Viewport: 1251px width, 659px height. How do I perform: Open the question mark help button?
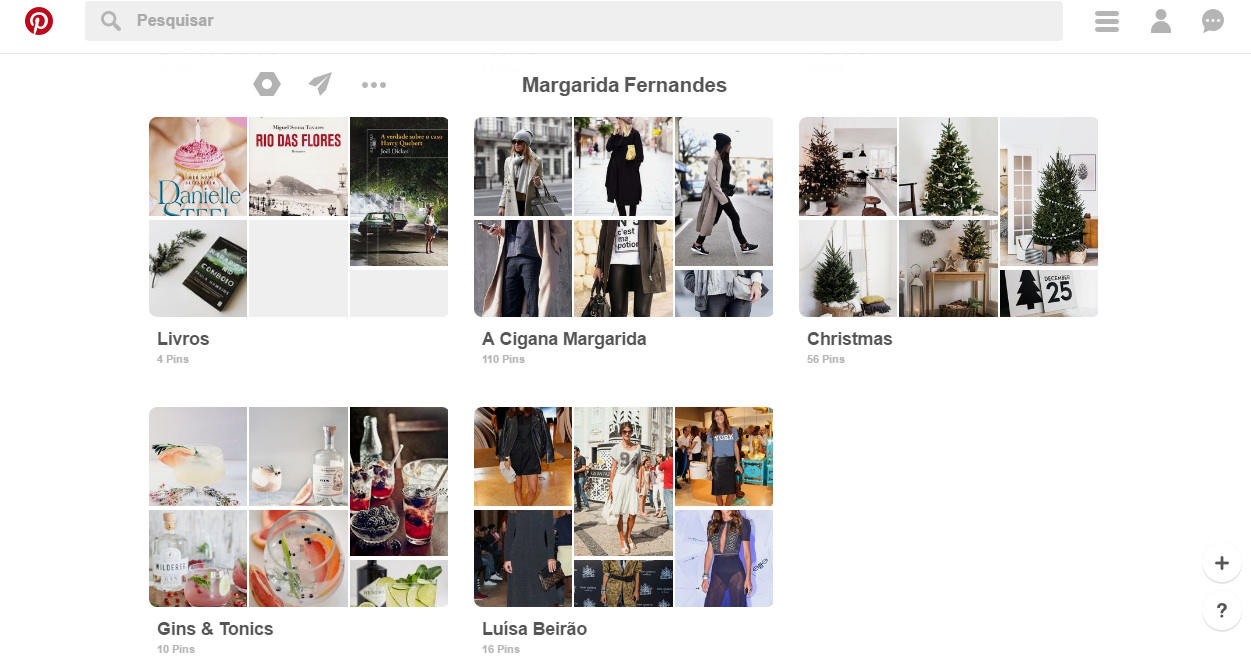click(1221, 610)
